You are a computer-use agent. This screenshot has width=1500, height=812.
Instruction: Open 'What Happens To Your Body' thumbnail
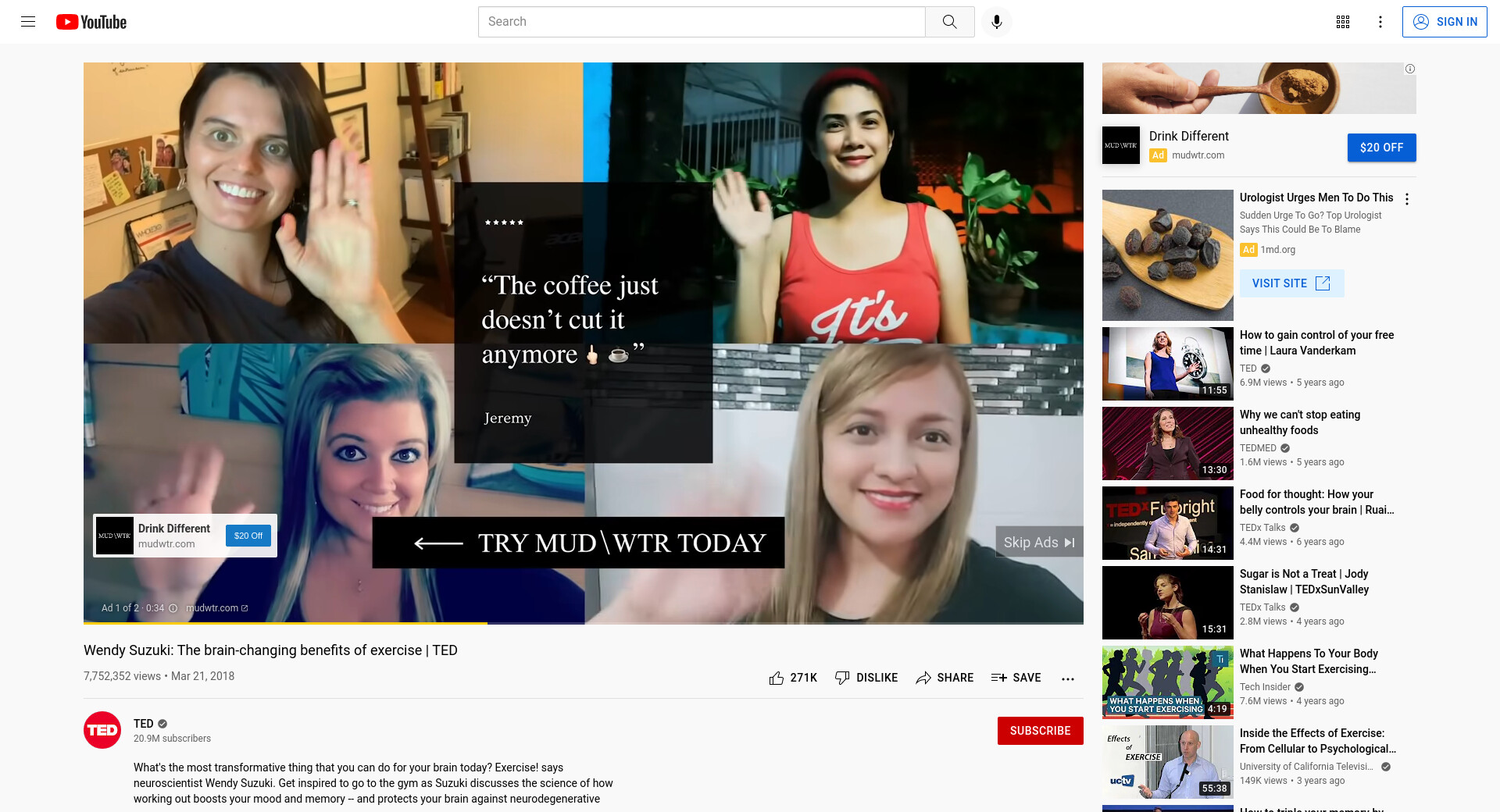[1167, 682]
